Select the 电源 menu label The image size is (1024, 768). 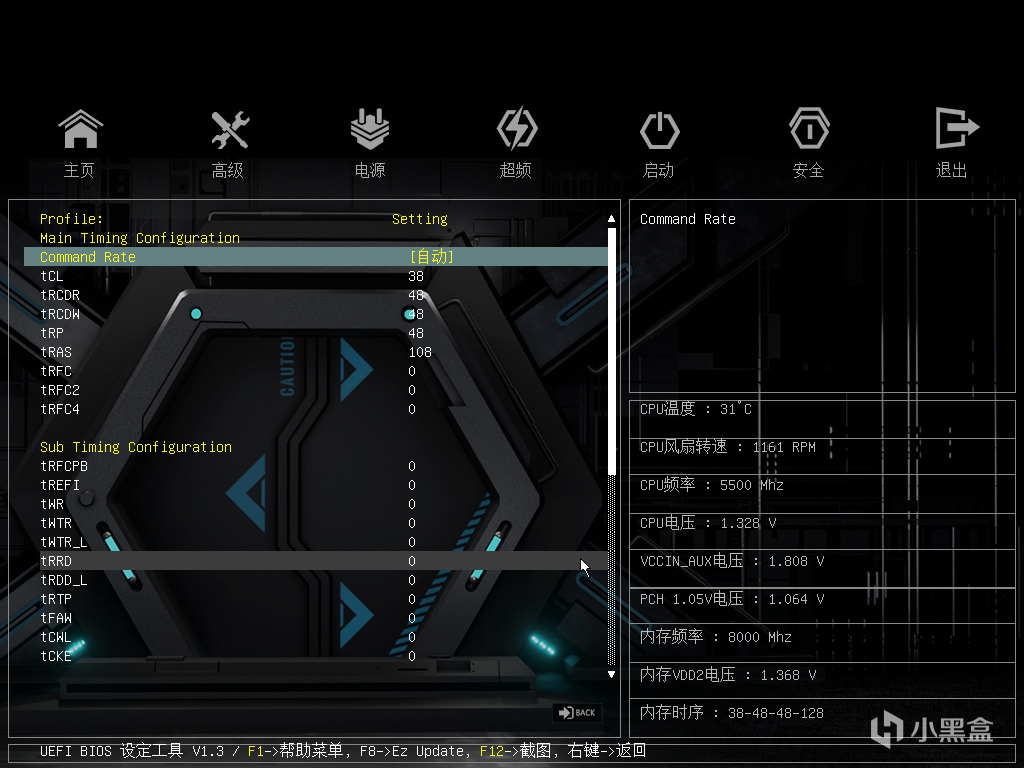(370, 170)
